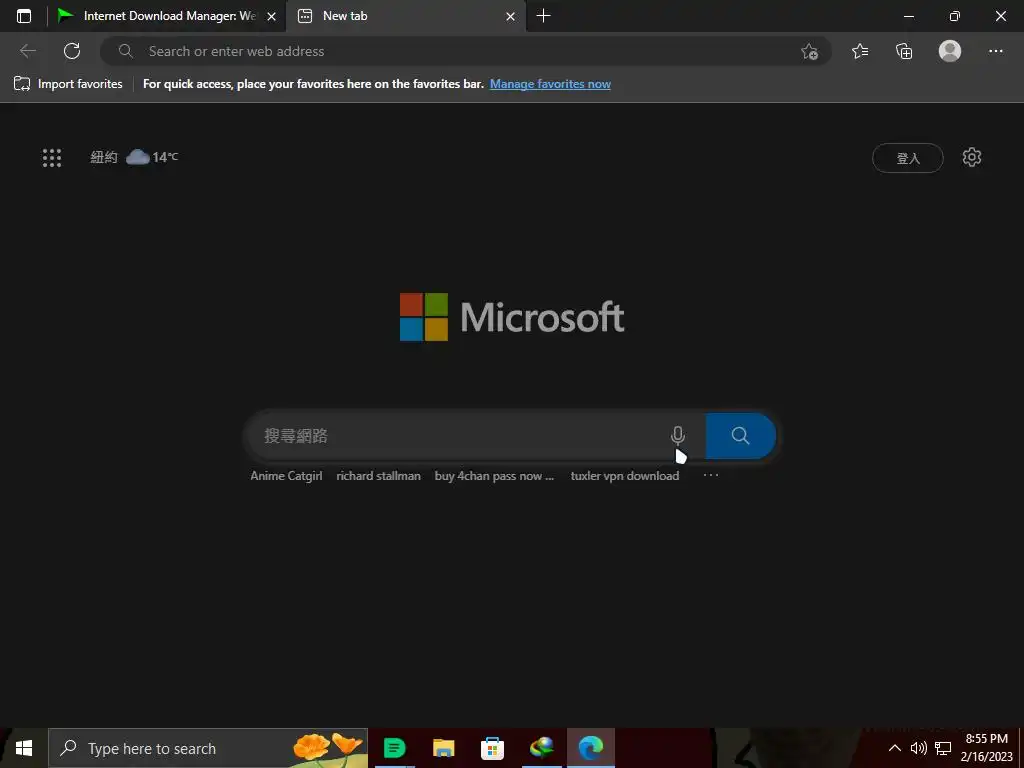Click Type here to search taskbar box
Screen dimensions: 1024x768
point(208,748)
